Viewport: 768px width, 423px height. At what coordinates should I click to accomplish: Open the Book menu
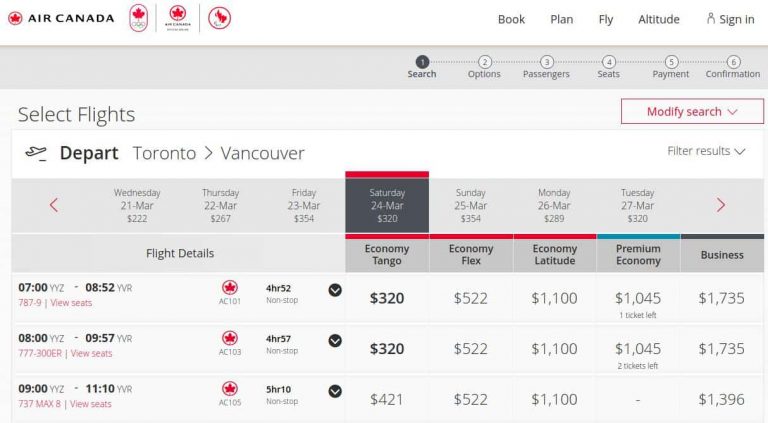(x=511, y=19)
